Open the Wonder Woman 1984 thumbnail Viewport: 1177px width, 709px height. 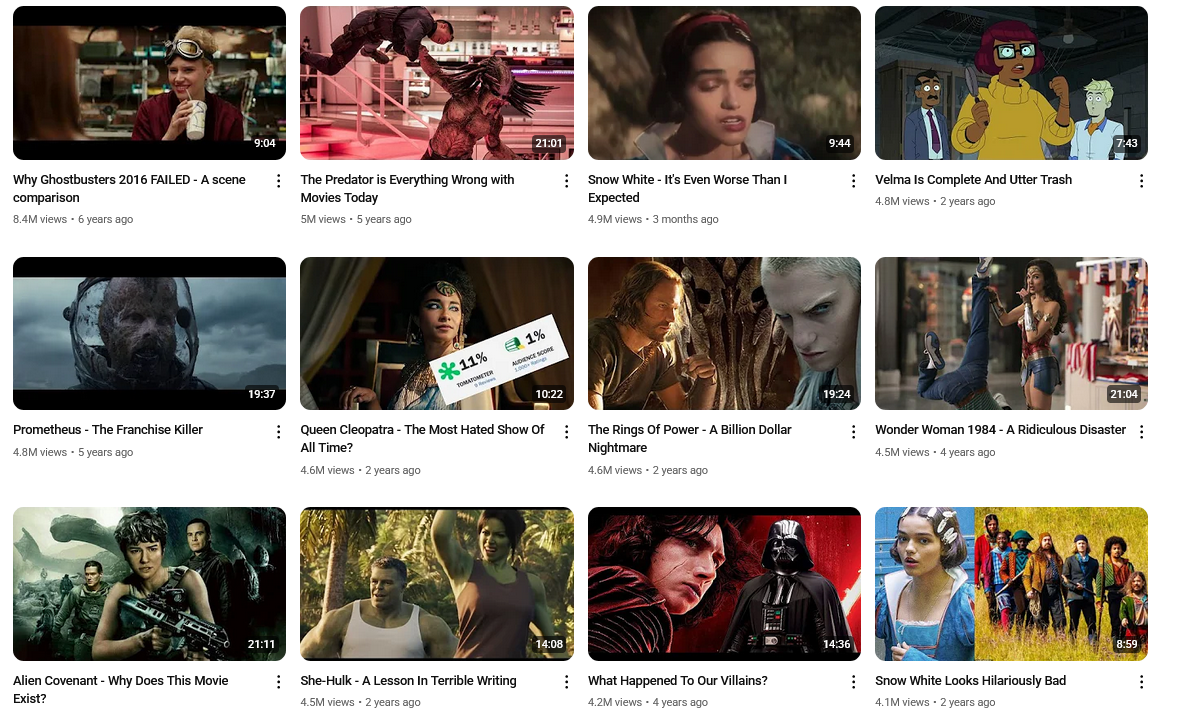tap(1011, 333)
